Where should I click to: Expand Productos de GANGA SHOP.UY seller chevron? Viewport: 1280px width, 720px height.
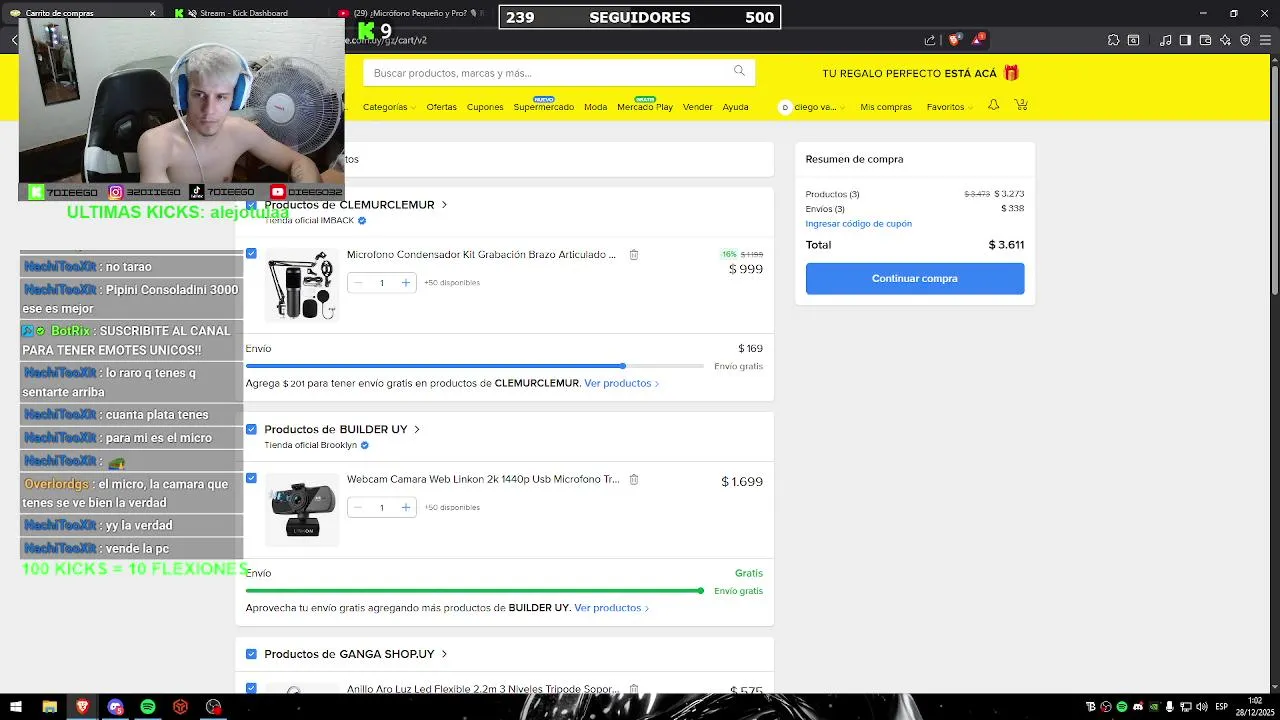444,654
